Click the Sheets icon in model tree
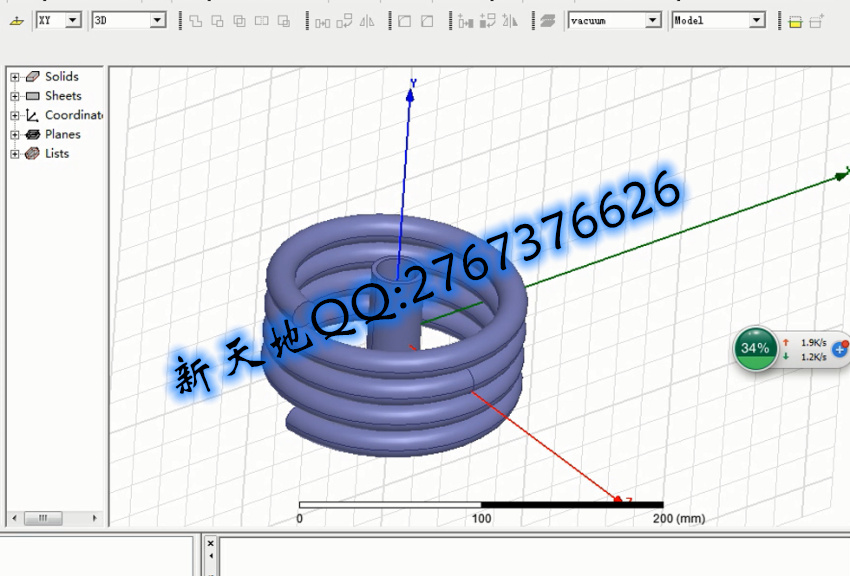Screen dimensions: 850x576 pos(32,96)
